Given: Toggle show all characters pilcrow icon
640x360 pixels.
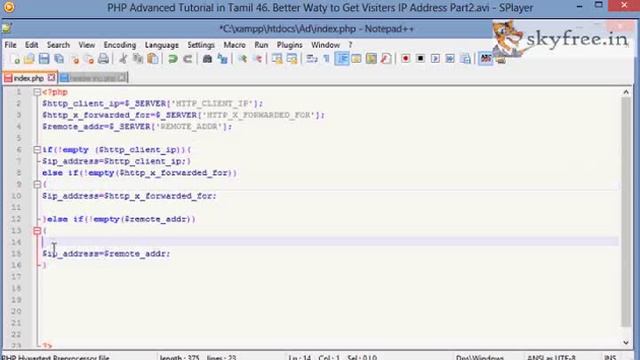Looking at the screenshot, I should tap(327, 59).
